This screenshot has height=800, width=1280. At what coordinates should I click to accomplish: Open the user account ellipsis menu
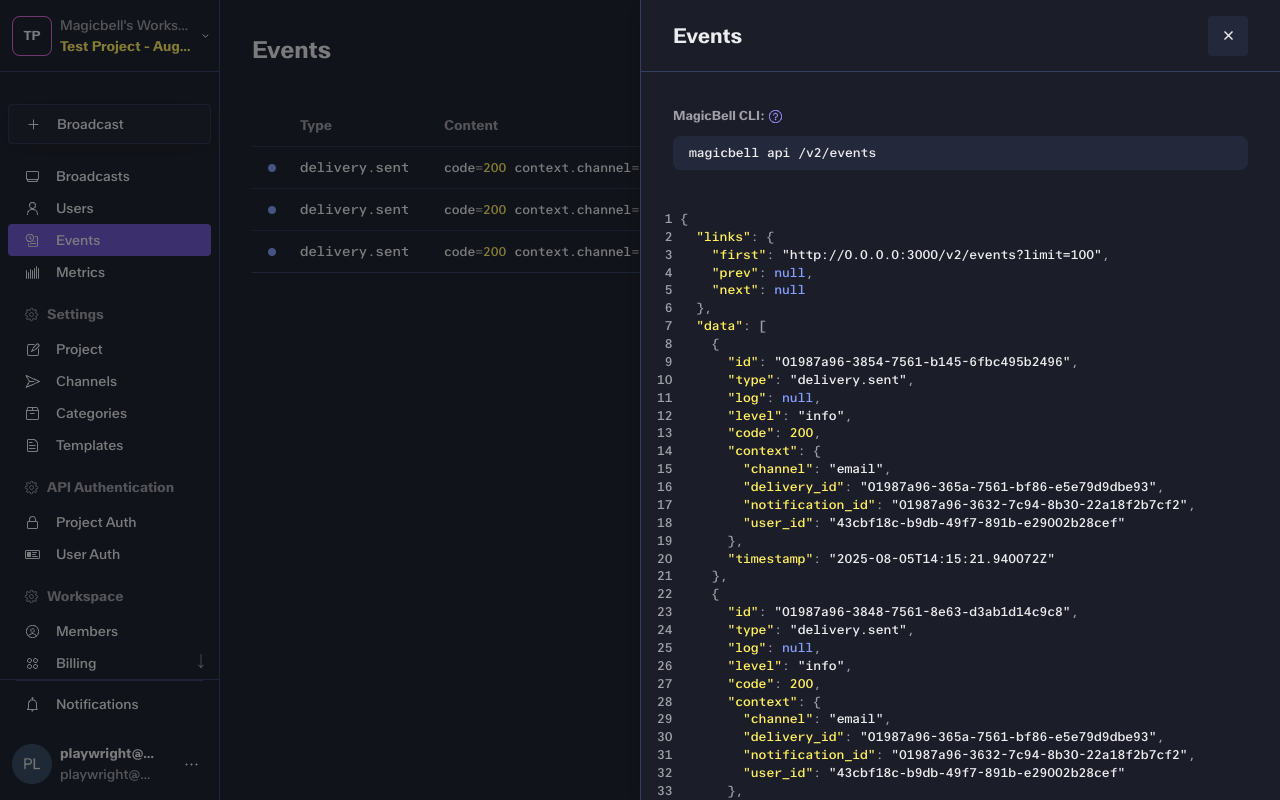192,764
